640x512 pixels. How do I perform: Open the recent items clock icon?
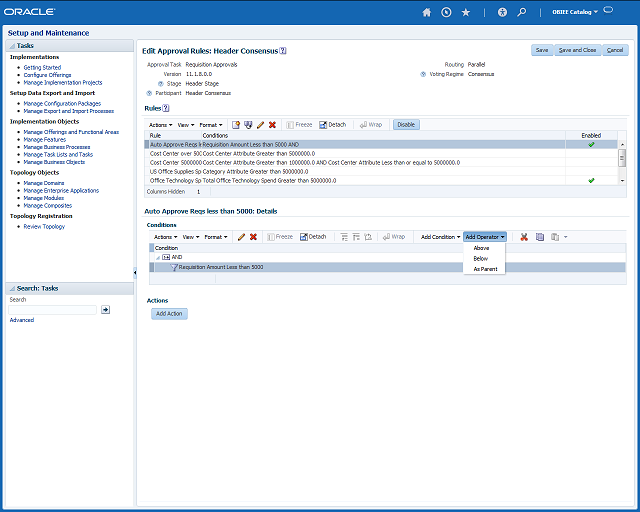446,12
